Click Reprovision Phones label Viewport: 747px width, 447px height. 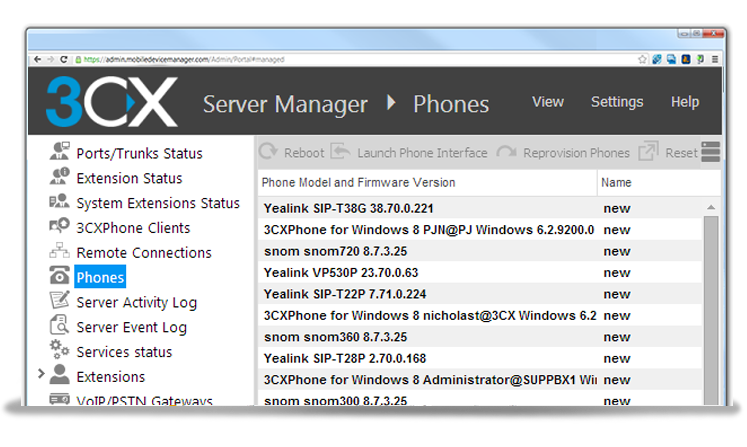tap(576, 153)
